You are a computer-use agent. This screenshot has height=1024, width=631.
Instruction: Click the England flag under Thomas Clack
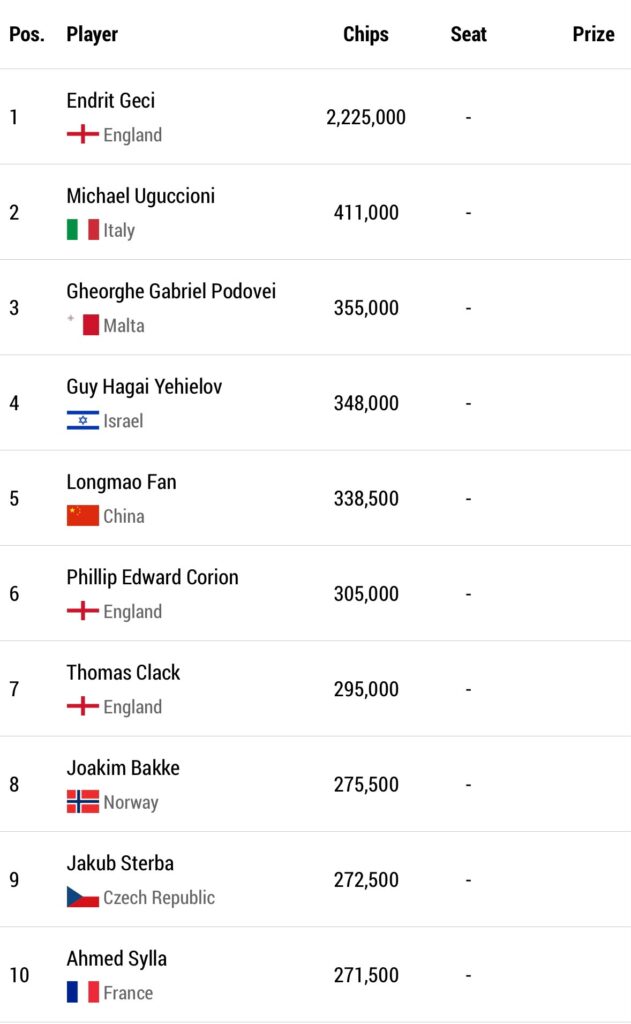(x=83, y=706)
